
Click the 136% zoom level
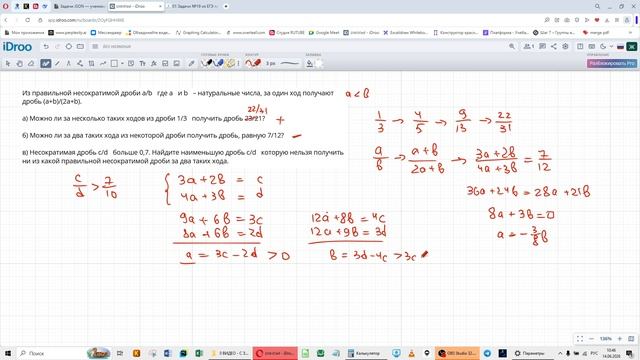(605, 339)
